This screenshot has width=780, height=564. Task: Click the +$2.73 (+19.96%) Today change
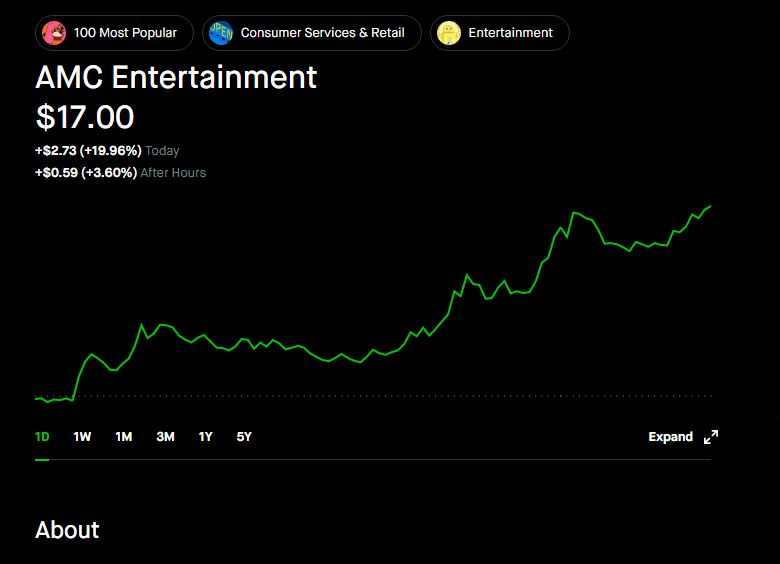107,150
